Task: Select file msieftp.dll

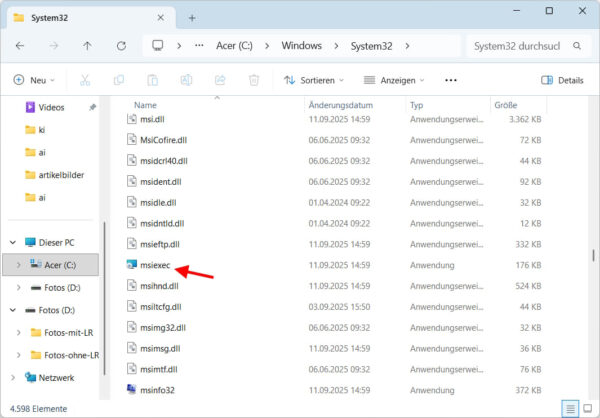Action: [160, 244]
